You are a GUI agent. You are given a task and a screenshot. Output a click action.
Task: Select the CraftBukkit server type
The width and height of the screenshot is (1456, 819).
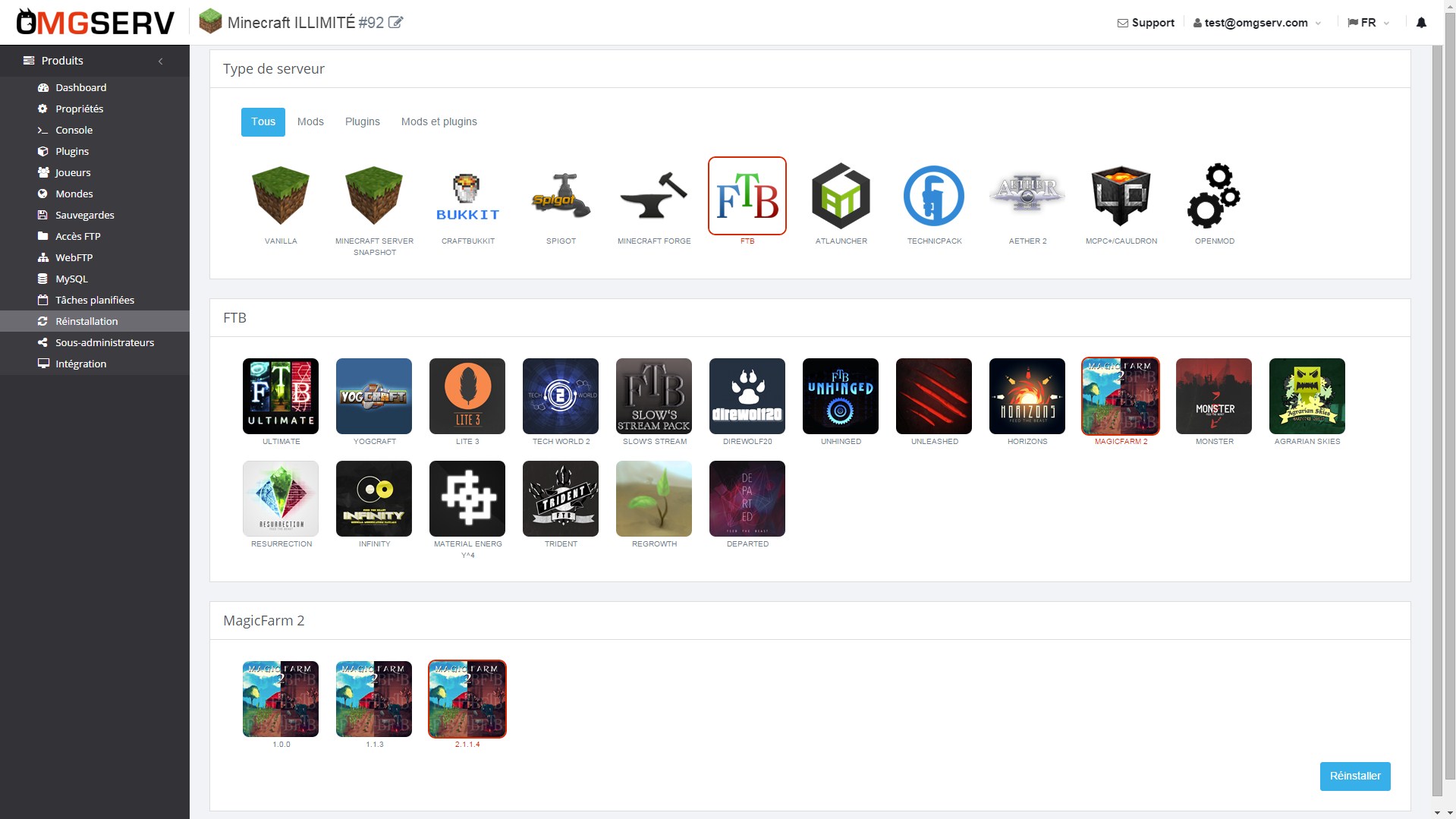click(x=467, y=196)
